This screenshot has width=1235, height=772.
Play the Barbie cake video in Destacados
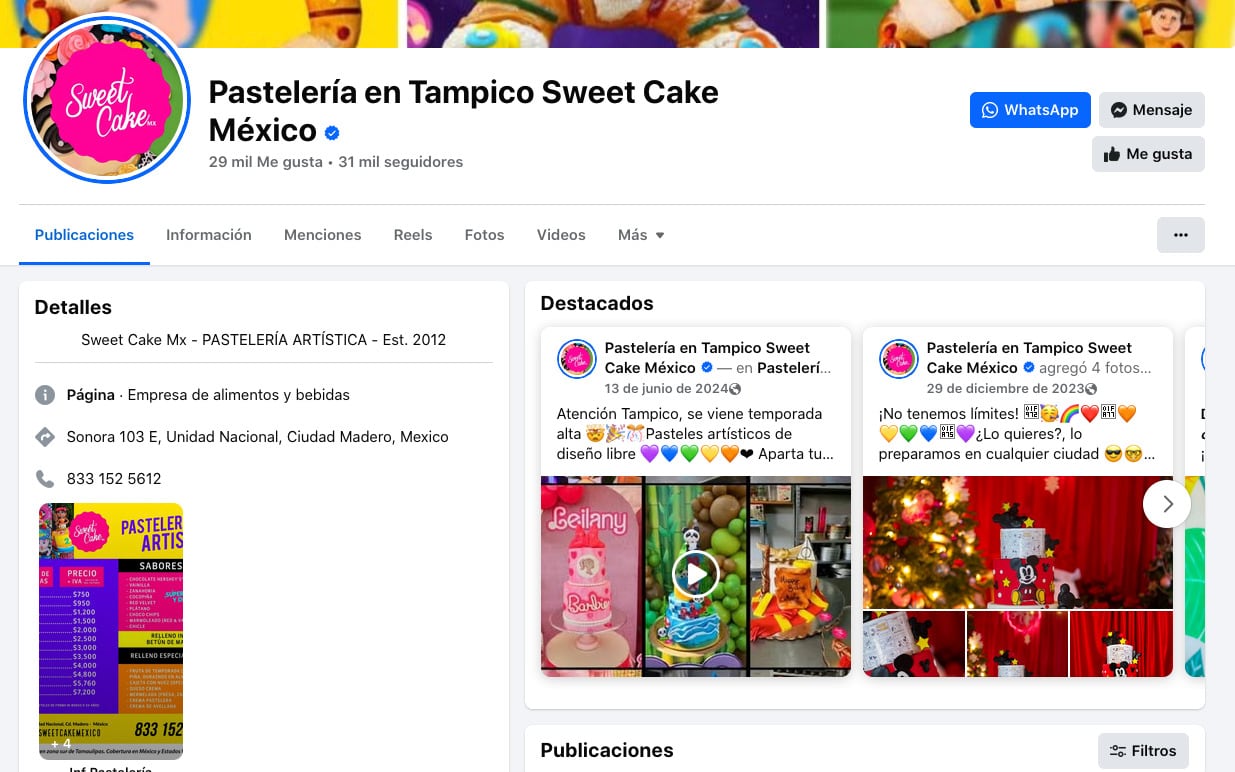coord(695,574)
